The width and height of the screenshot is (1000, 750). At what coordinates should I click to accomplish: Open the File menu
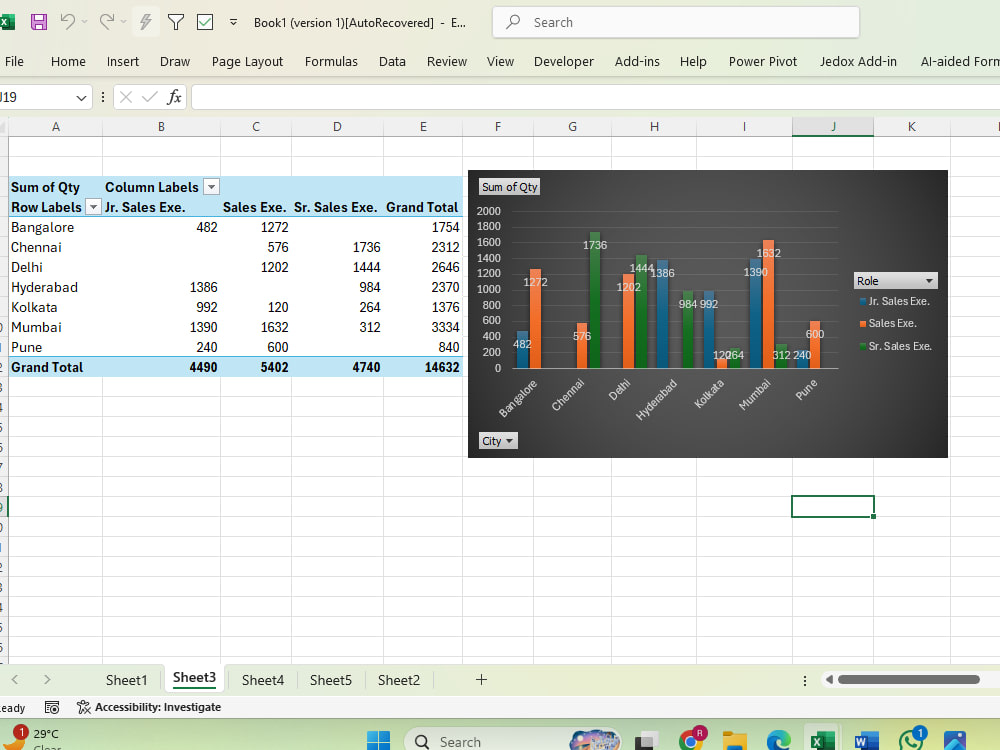pos(14,61)
